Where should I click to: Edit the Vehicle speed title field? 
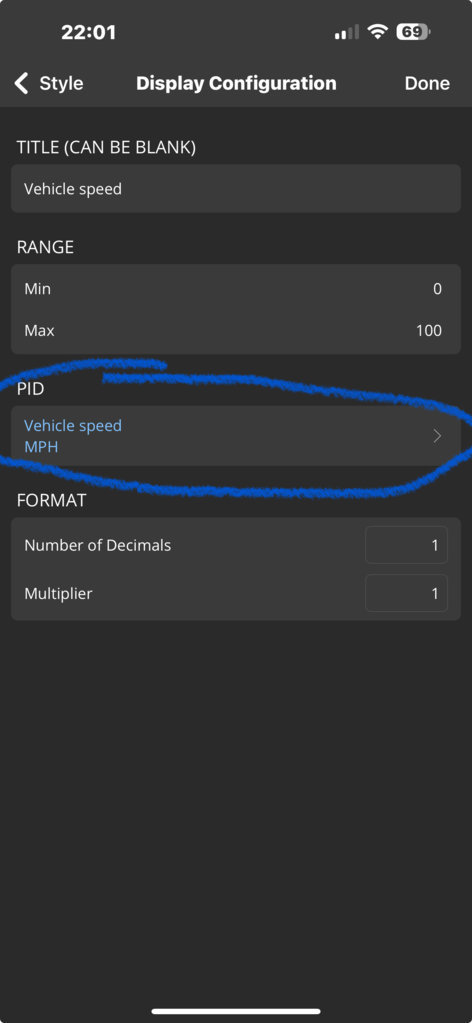pyautogui.click(x=236, y=189)
